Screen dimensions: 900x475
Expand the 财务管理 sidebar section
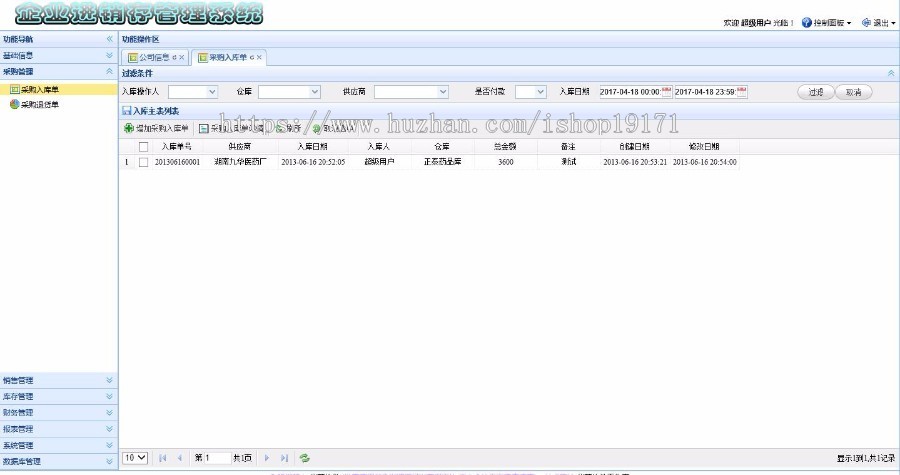(109, 412)
